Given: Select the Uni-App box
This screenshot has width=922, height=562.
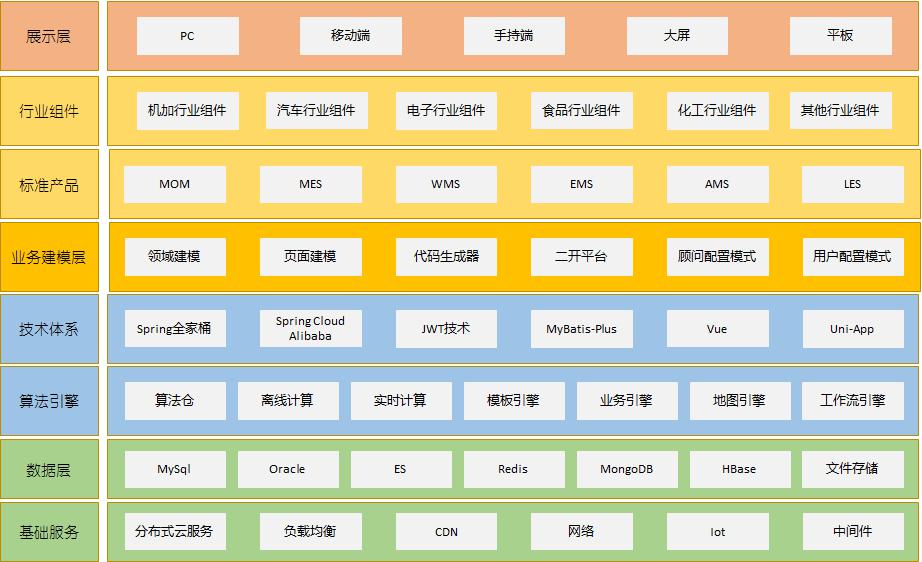Looking at the screenshot, I should tap(853, 329).
